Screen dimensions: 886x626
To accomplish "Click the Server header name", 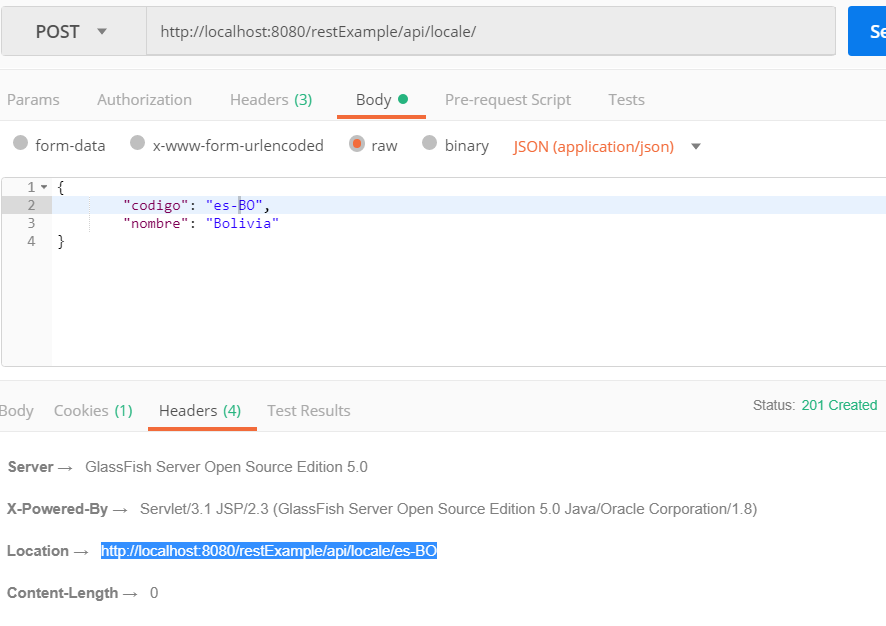I will pyautogui.click(x=31, y=467).
